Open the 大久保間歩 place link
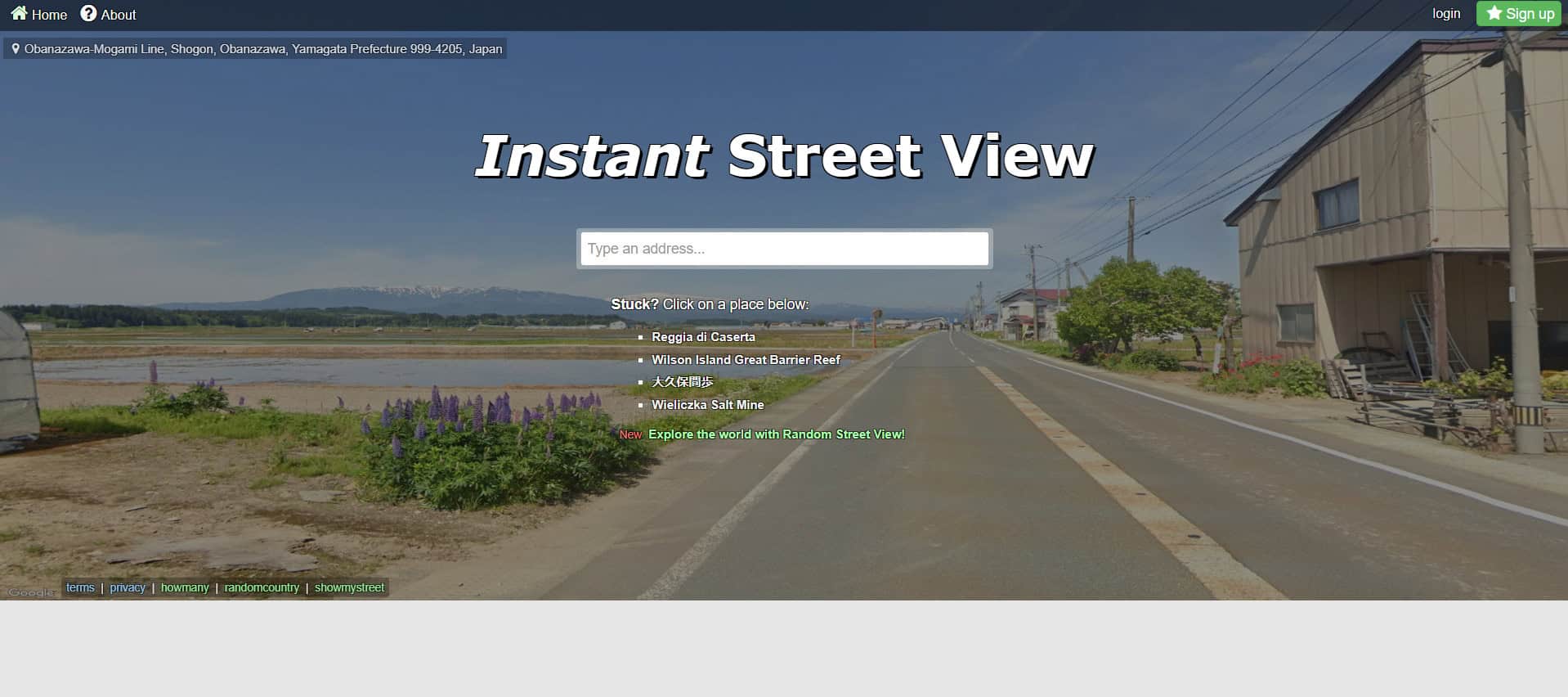Image resolution: width=1568 pixels, height=697 pixels. (682, 382)
